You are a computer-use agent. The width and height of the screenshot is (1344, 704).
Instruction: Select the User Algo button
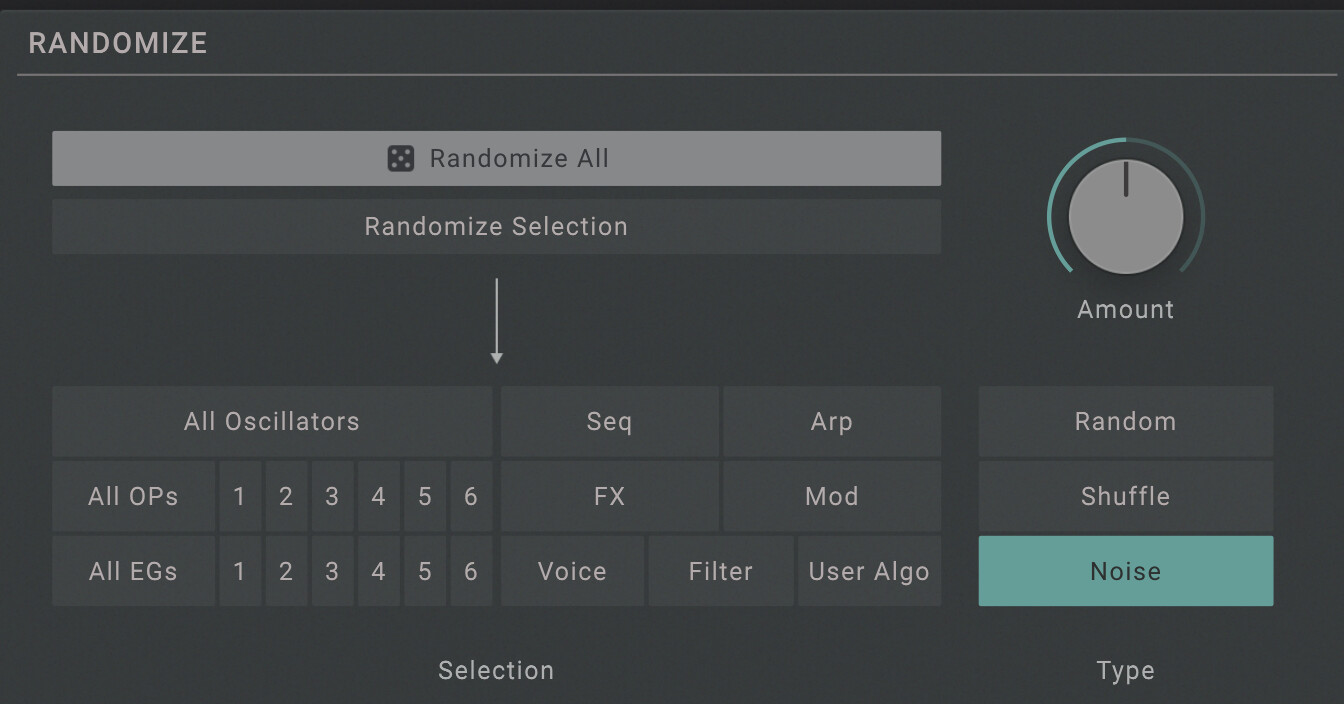coord(868,571)
